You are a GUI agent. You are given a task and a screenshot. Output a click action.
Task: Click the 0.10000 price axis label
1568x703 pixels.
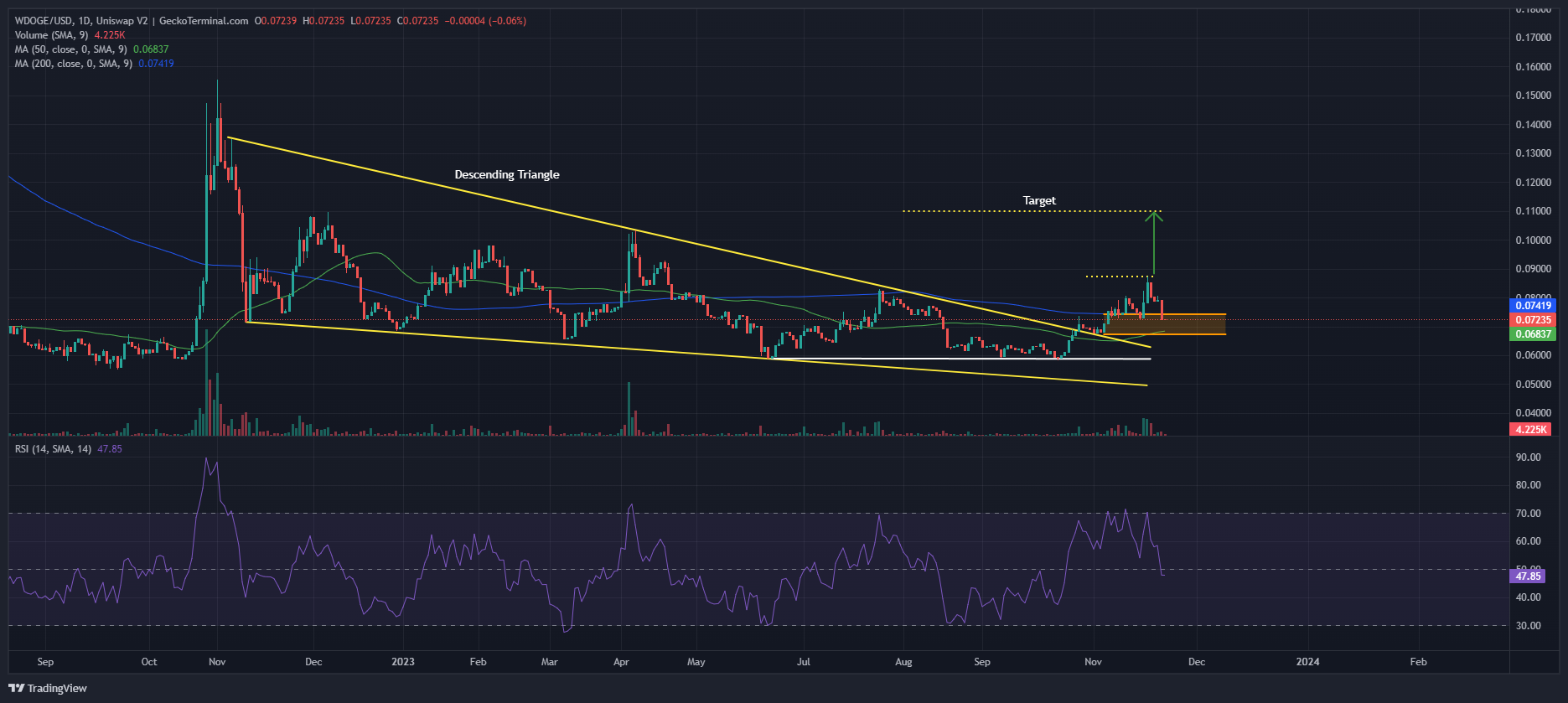pyautogui.click(x=1533, y=240)
